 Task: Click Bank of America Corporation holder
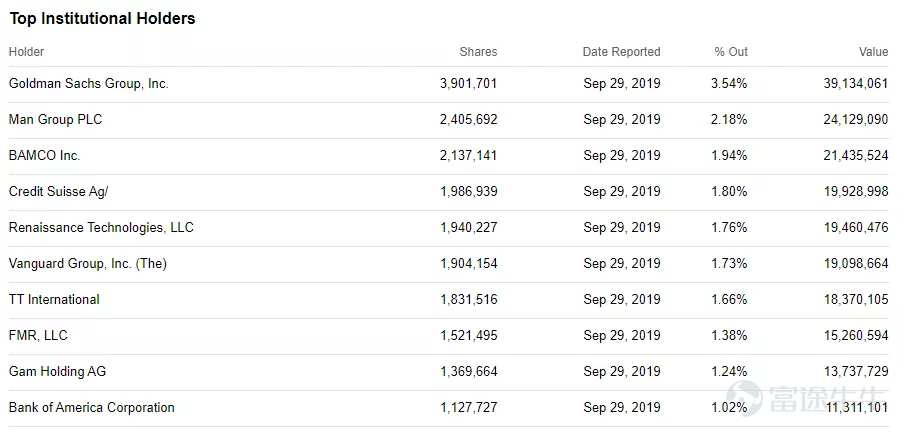pyautogui.click(x=91, y=408)
